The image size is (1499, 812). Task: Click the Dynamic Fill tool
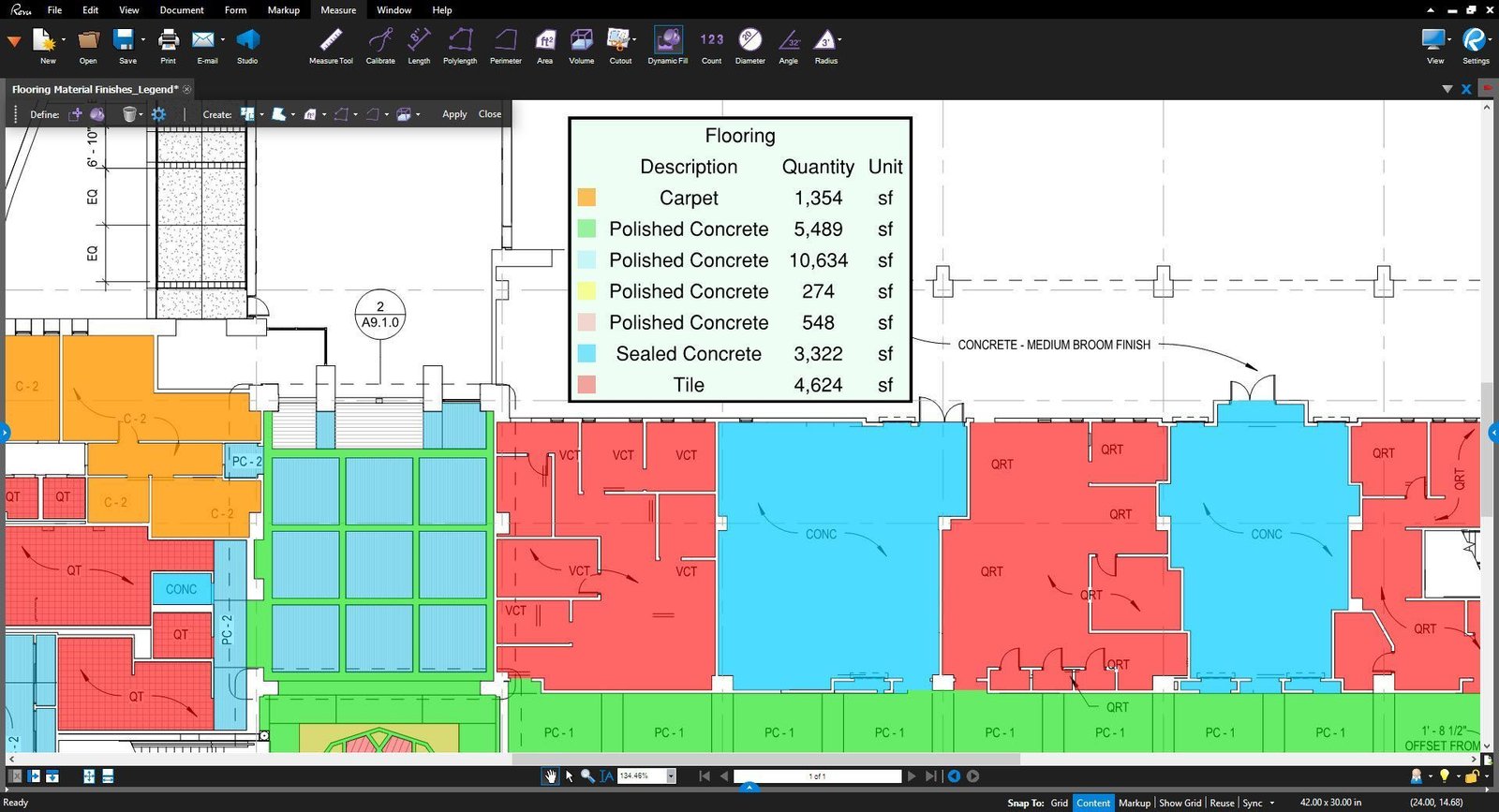coord(667,44)
